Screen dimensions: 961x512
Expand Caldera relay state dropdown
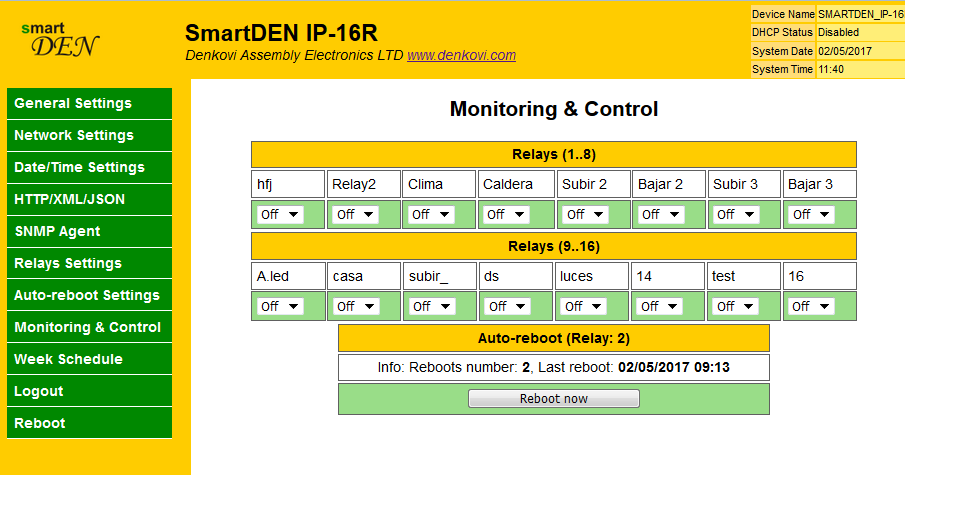[506, 215]
